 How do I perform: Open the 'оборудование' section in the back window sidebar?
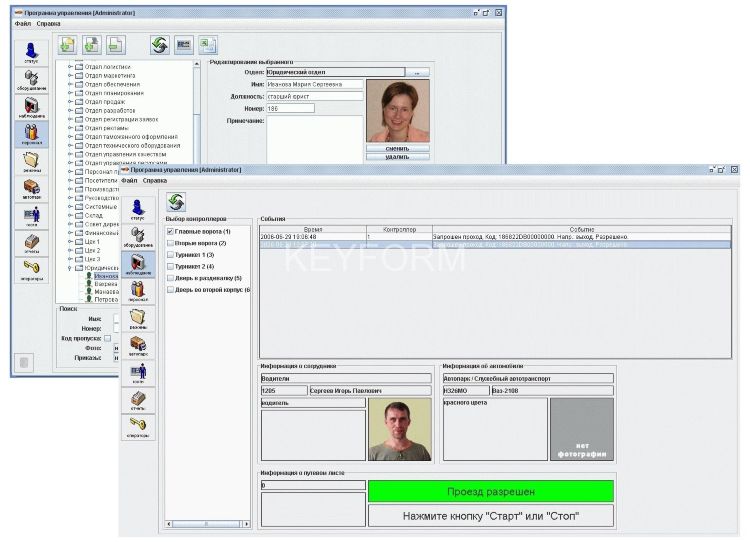[31, 80]
